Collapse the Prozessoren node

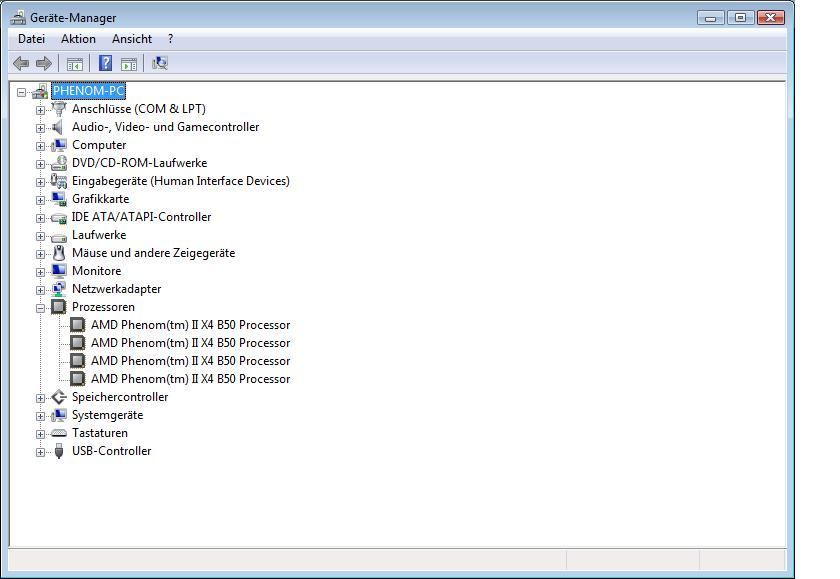(40, 309)
